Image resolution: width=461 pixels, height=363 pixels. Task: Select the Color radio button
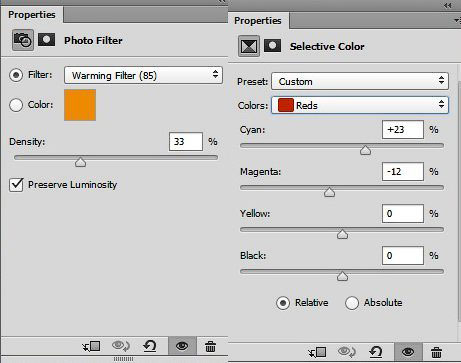16,105
